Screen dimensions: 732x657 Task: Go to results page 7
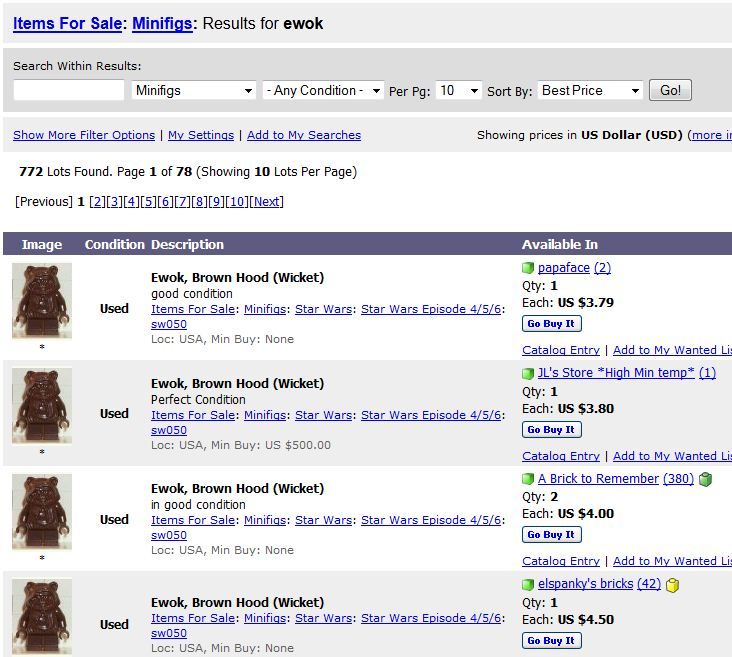[x=182, y=202]
